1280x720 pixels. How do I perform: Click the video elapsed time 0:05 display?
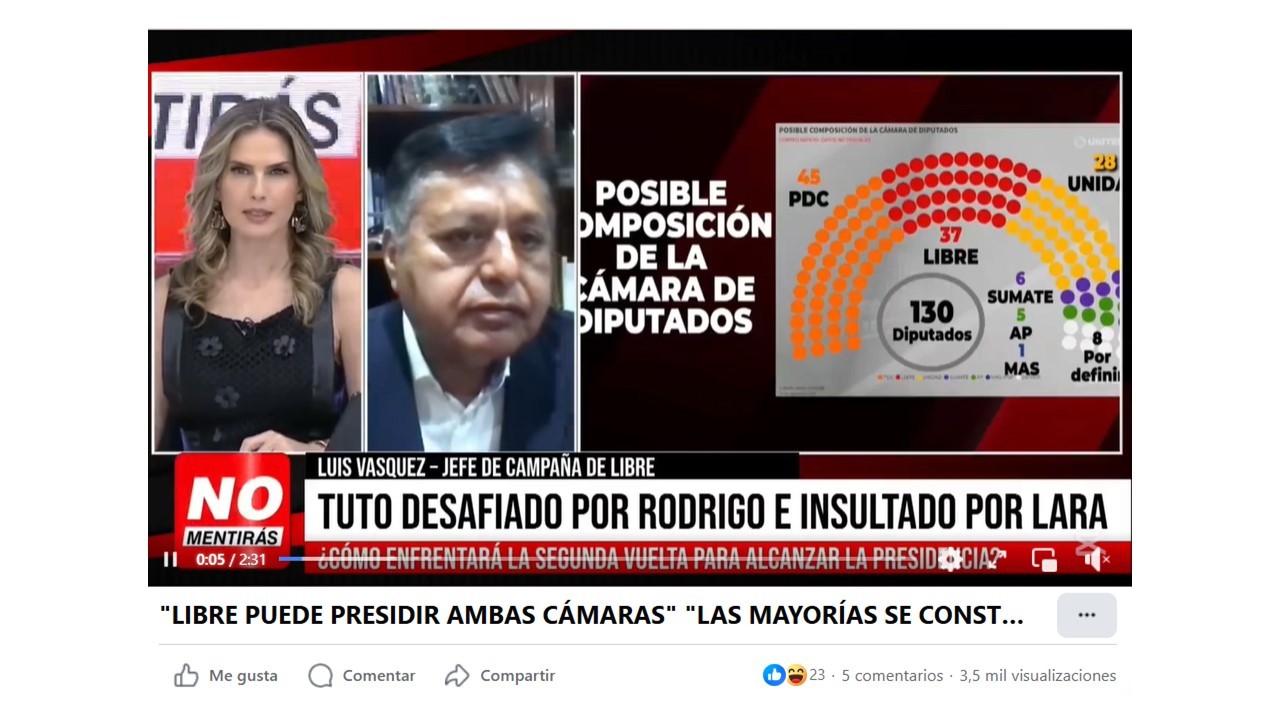coord(210,560)
